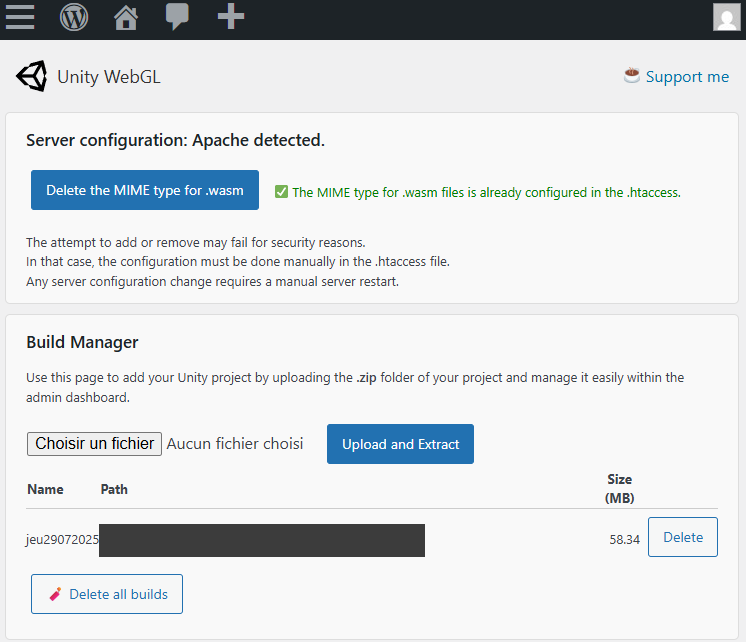Click the Size (MB) column header
The image size is (746, 642).
click(x=619, y=488)
